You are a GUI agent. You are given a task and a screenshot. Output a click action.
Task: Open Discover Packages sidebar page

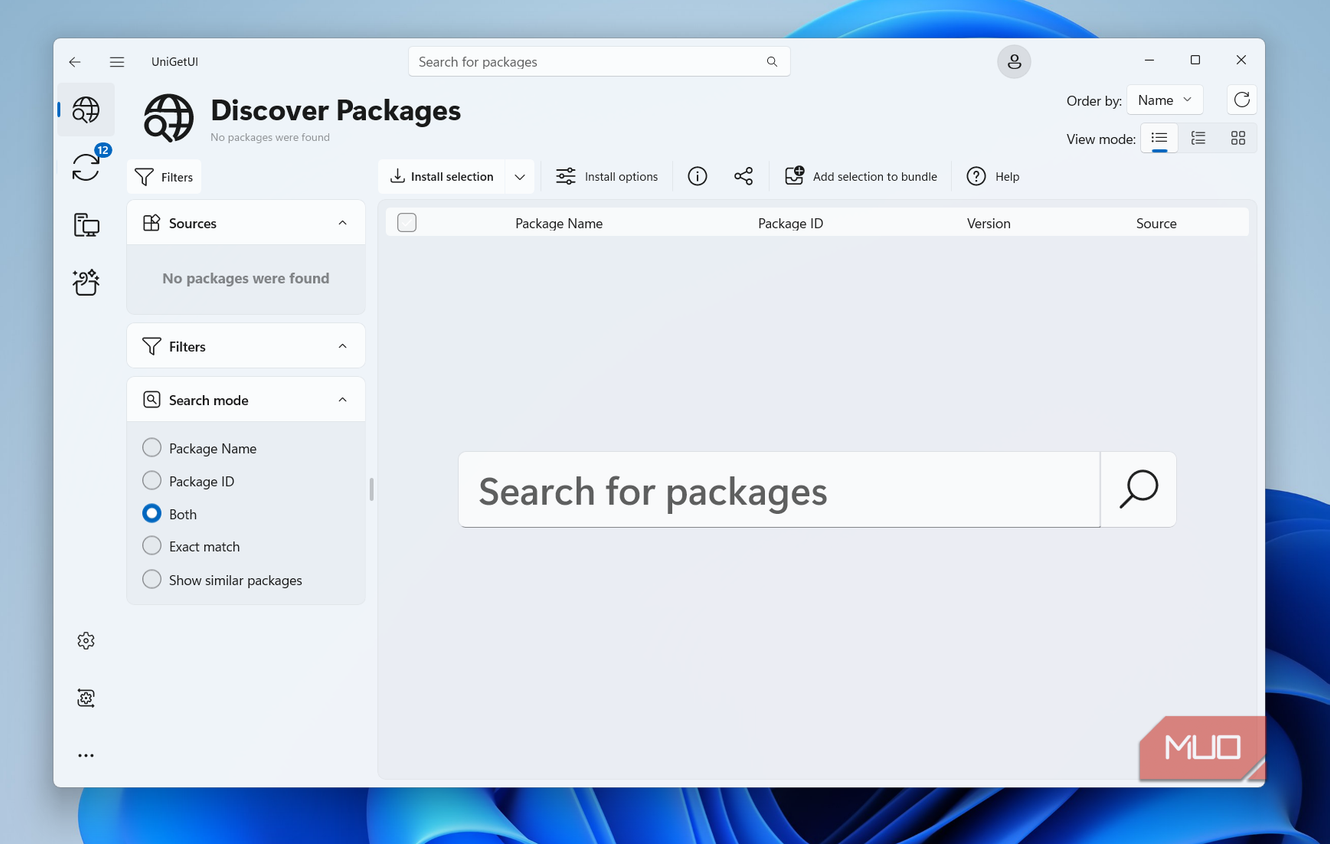(86, 110)
